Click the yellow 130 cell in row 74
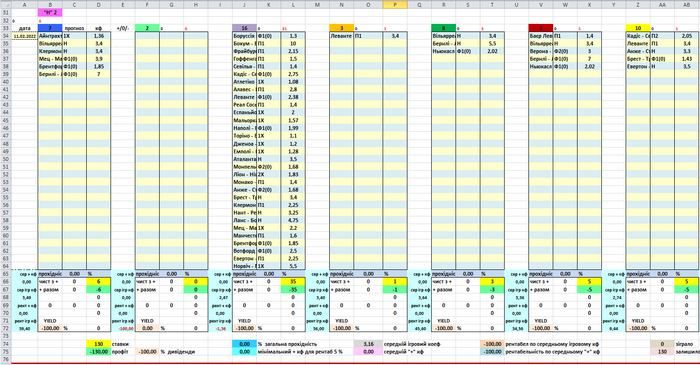Image resolution: width=700 pixels, height=365 pixels. click(x=99, y=344)
